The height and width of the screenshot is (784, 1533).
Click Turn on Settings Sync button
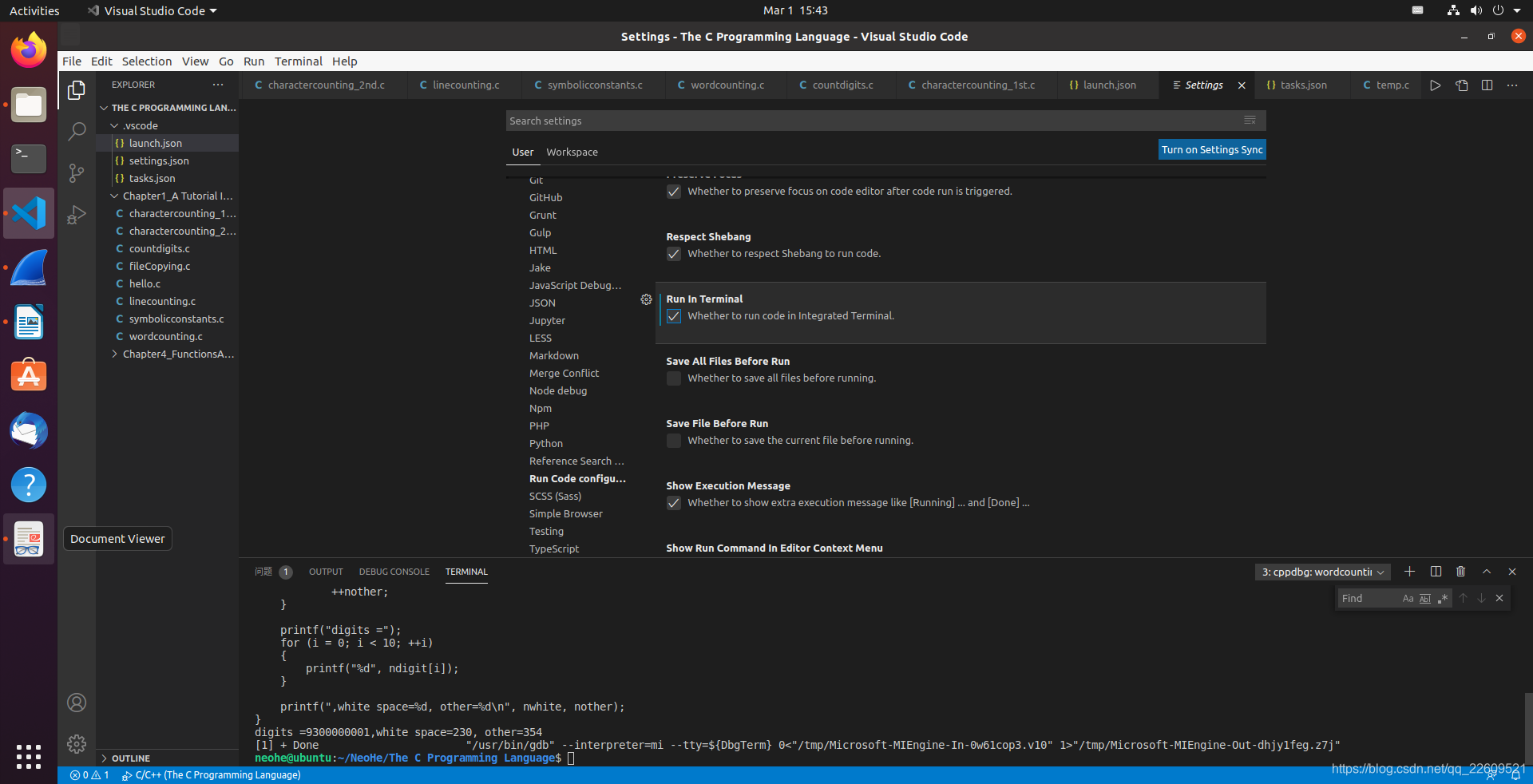[x=1212, y=150]
